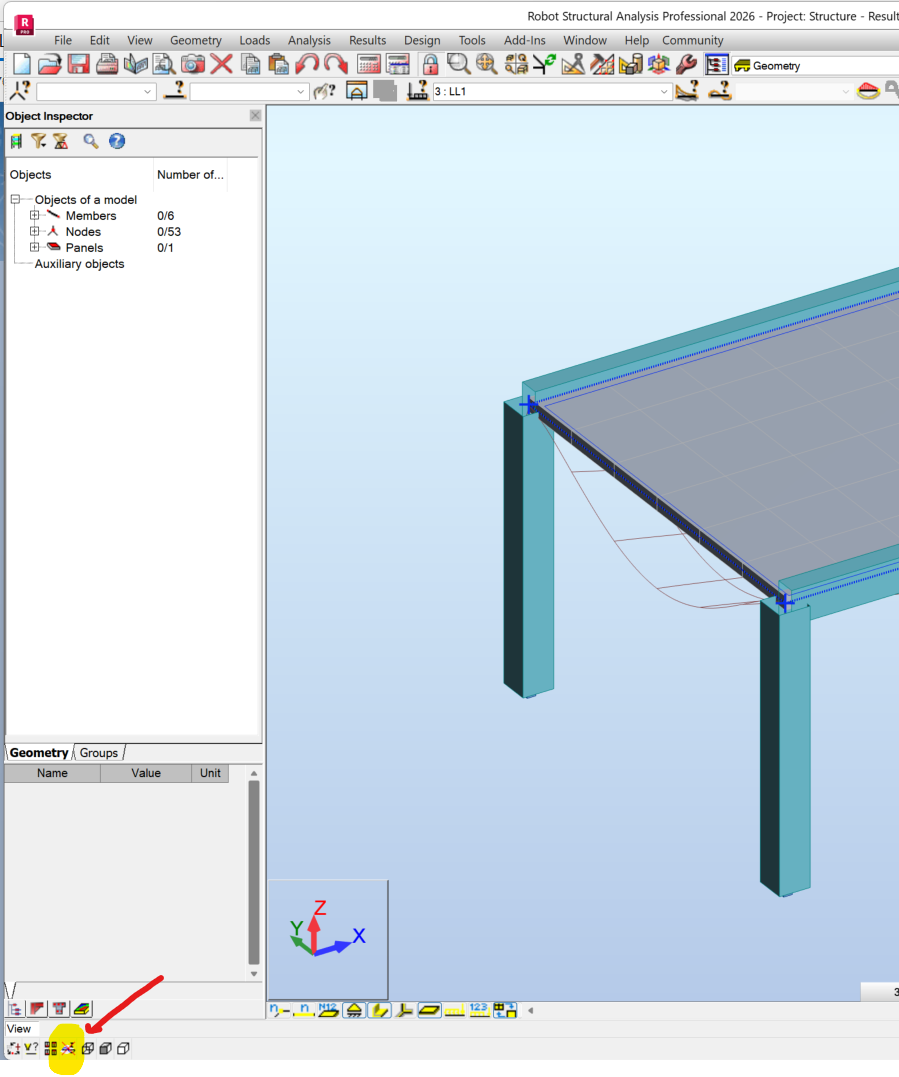Expand the Members branch in Object Inspector
The image size is (899, 1077).
pos(34,215)
